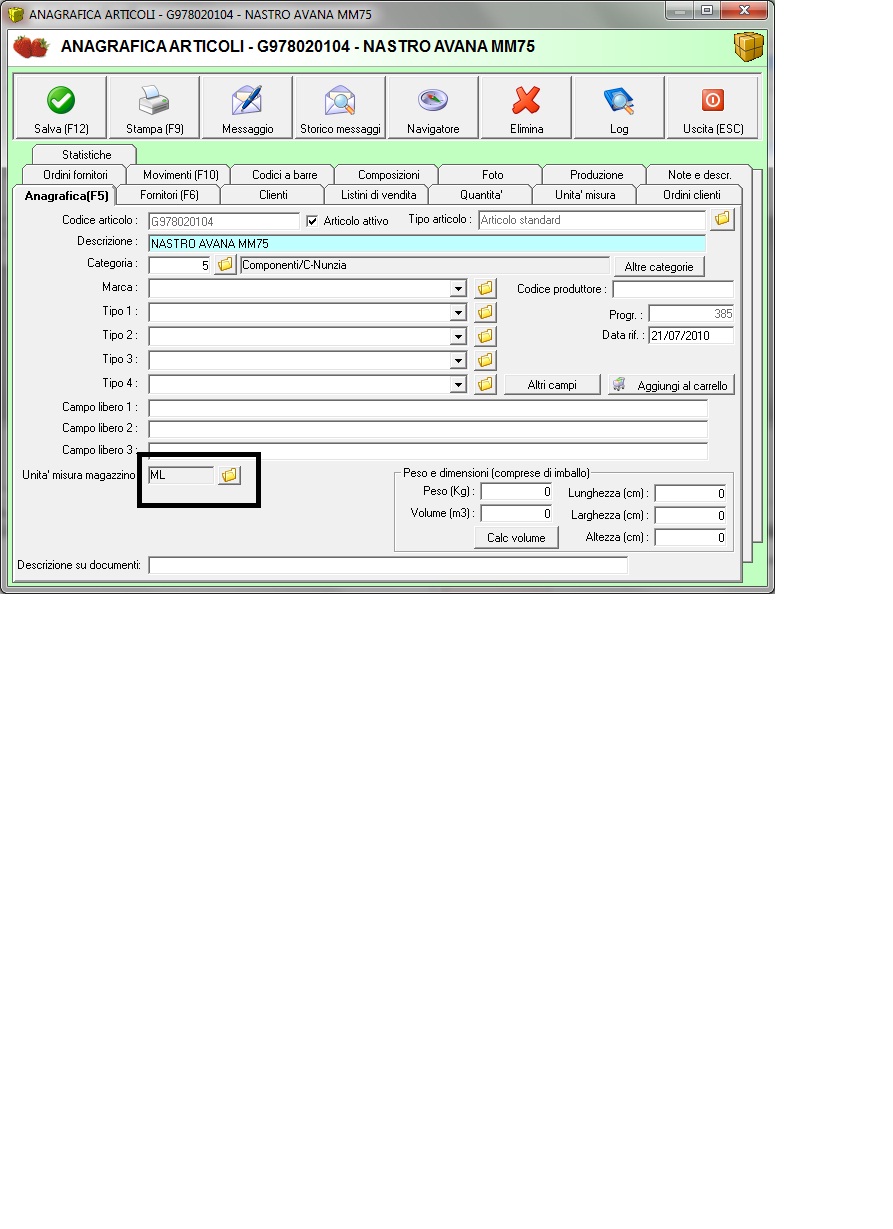Click the Altezza (cm) input field
This screenshot has height=1229, width=893.
tap(690, 538)
